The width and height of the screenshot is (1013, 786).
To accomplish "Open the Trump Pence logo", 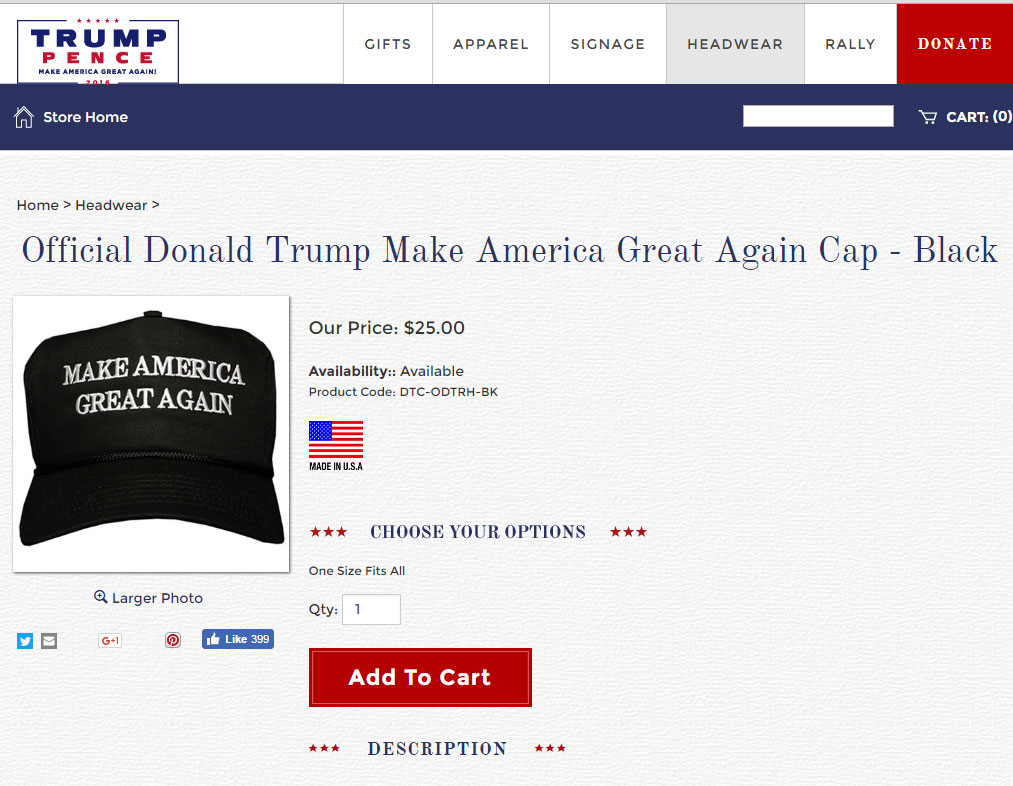I will coord(98,52).
